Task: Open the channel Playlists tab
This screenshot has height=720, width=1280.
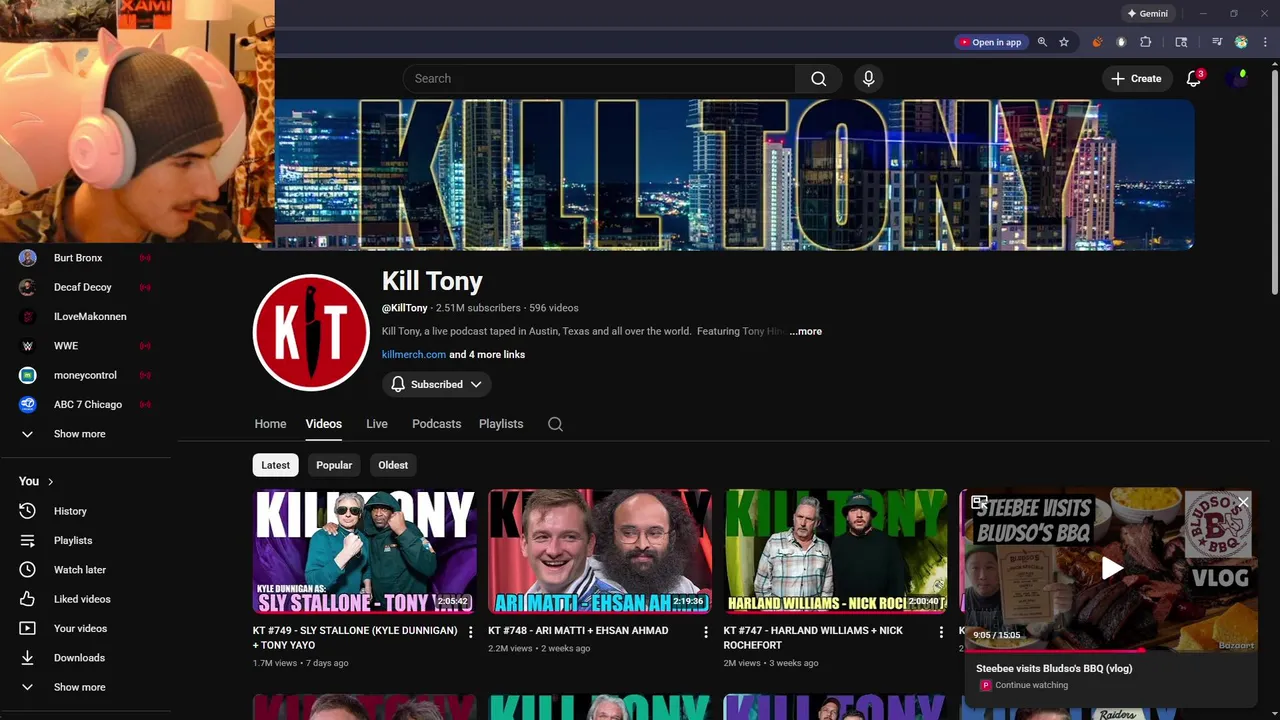Action: pos(501,424)
